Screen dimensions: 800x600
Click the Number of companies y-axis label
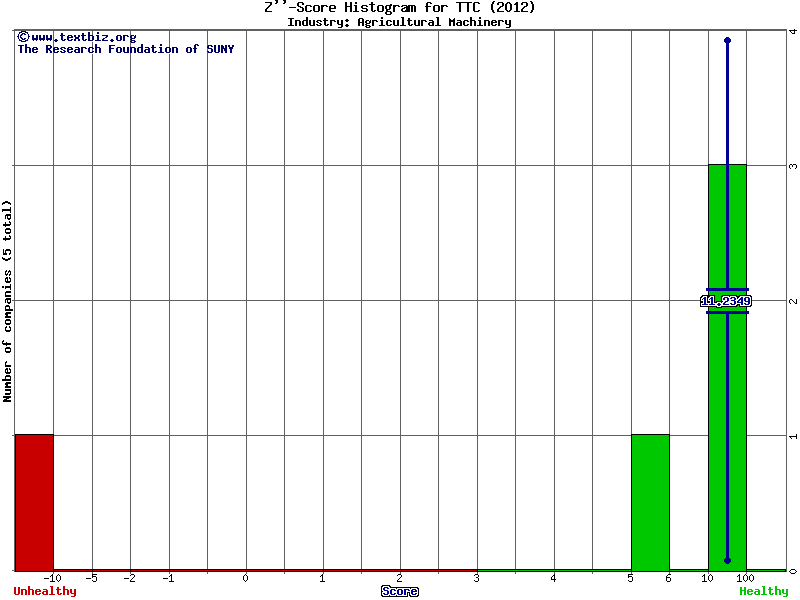click(8, 301)
